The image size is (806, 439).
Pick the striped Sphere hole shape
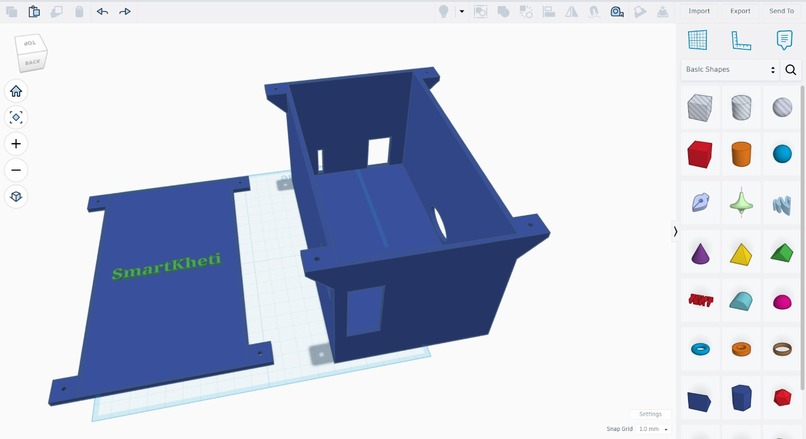782,107
